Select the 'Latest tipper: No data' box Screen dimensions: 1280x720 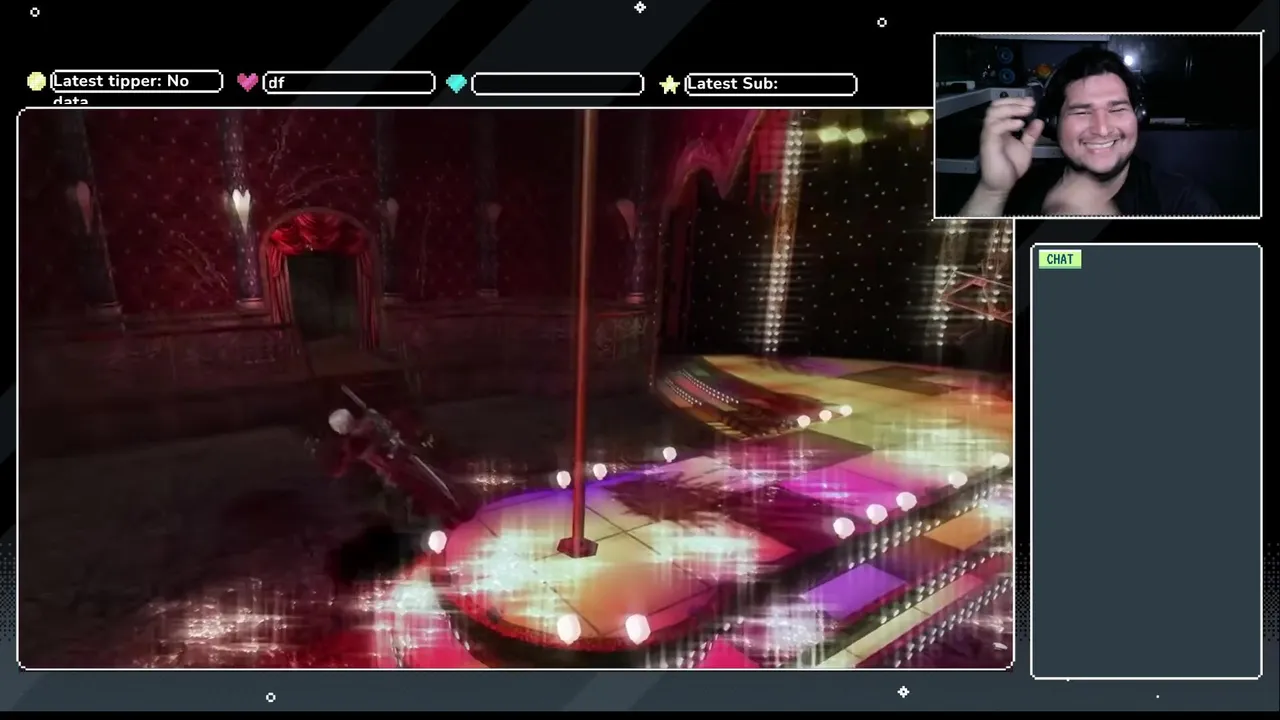tap(136, 81)
